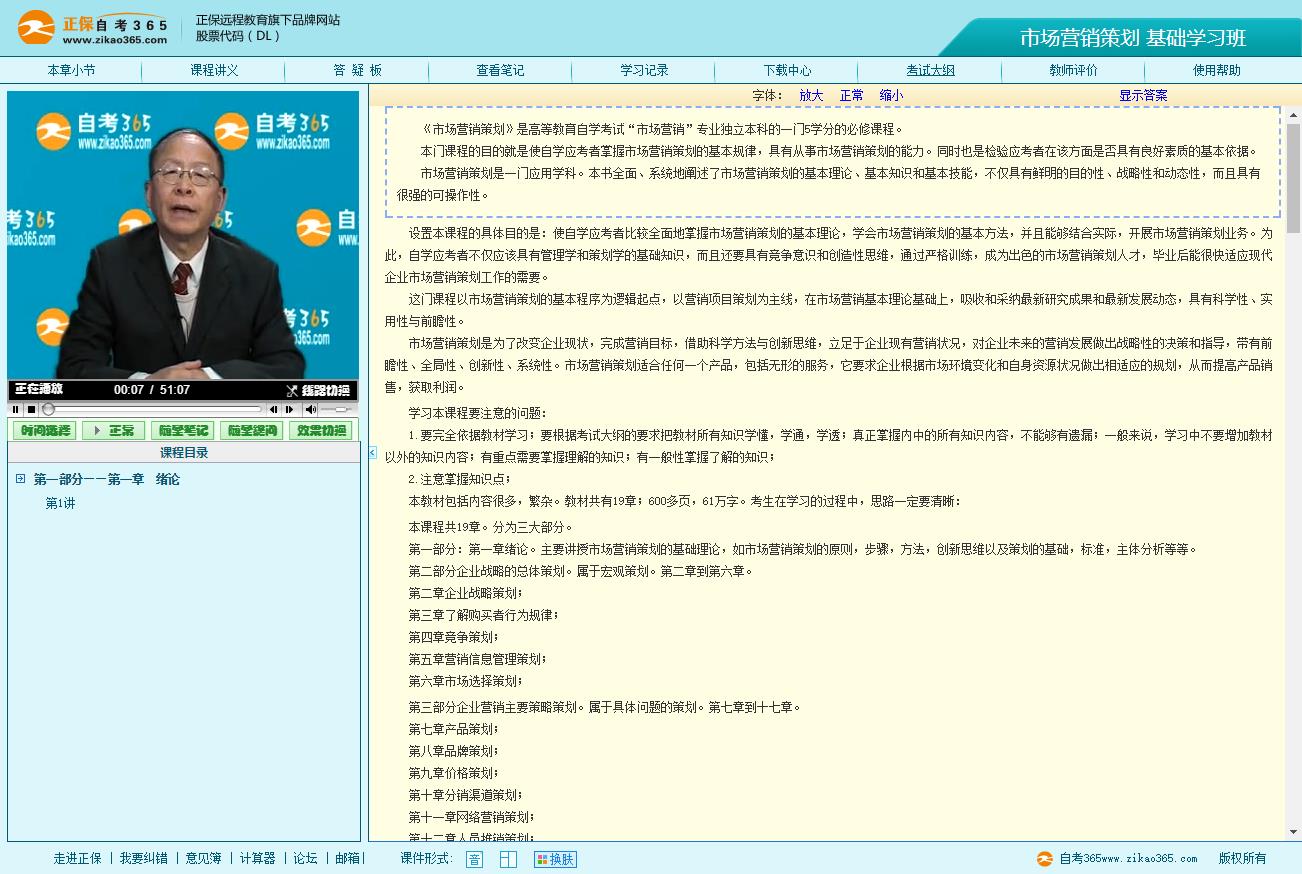Click the 正常 playback speed button

tap(113, 431)
